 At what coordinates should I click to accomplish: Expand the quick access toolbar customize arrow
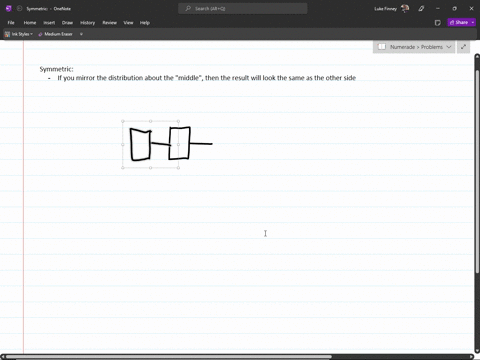point(81,34)
